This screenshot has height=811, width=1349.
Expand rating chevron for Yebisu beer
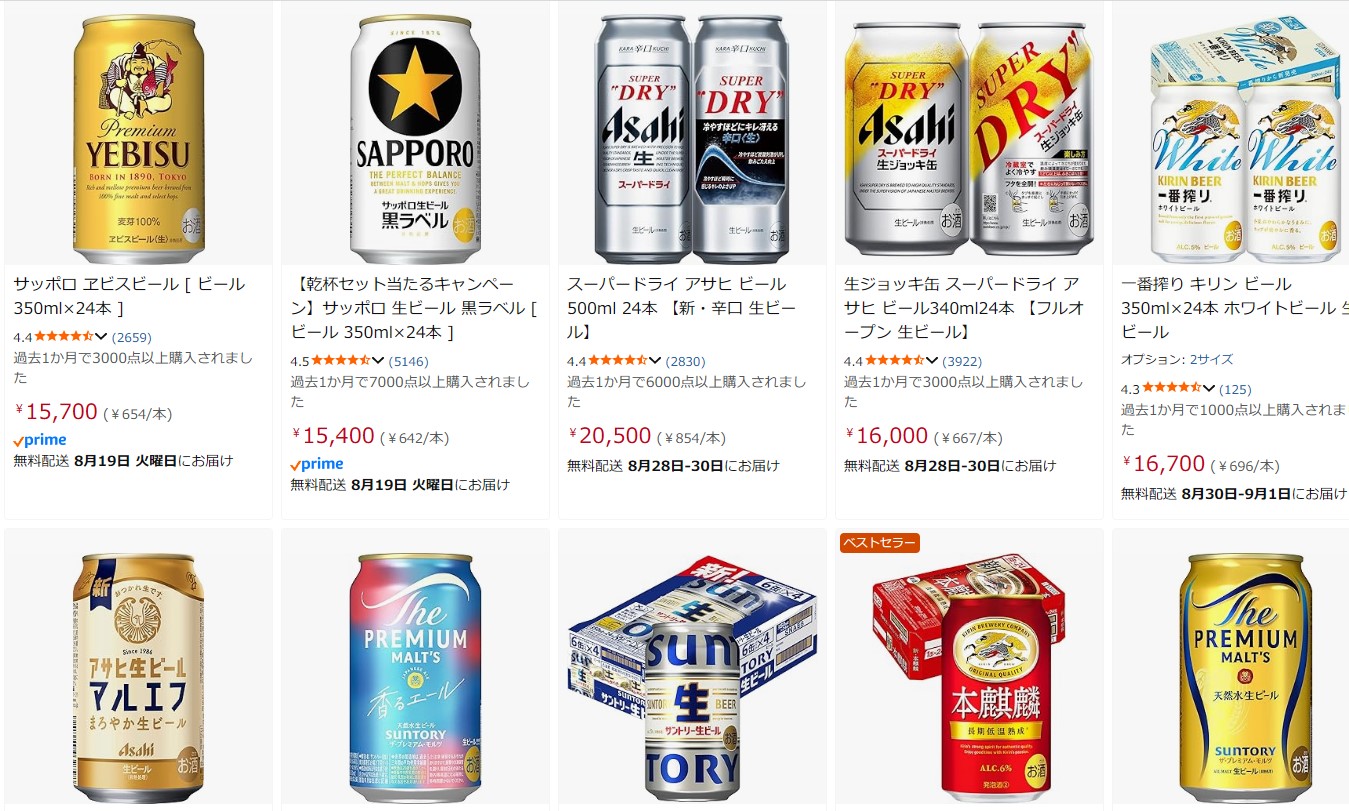point(100,336)
